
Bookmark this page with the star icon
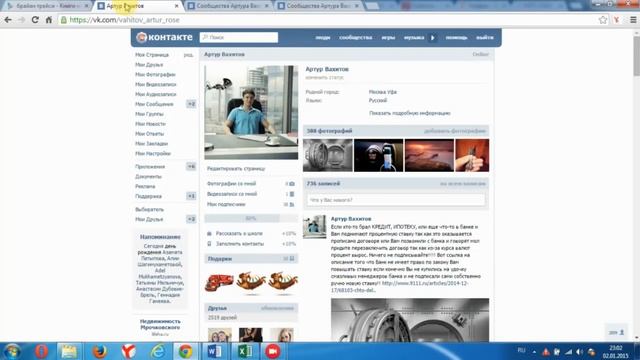click(602, 20)
